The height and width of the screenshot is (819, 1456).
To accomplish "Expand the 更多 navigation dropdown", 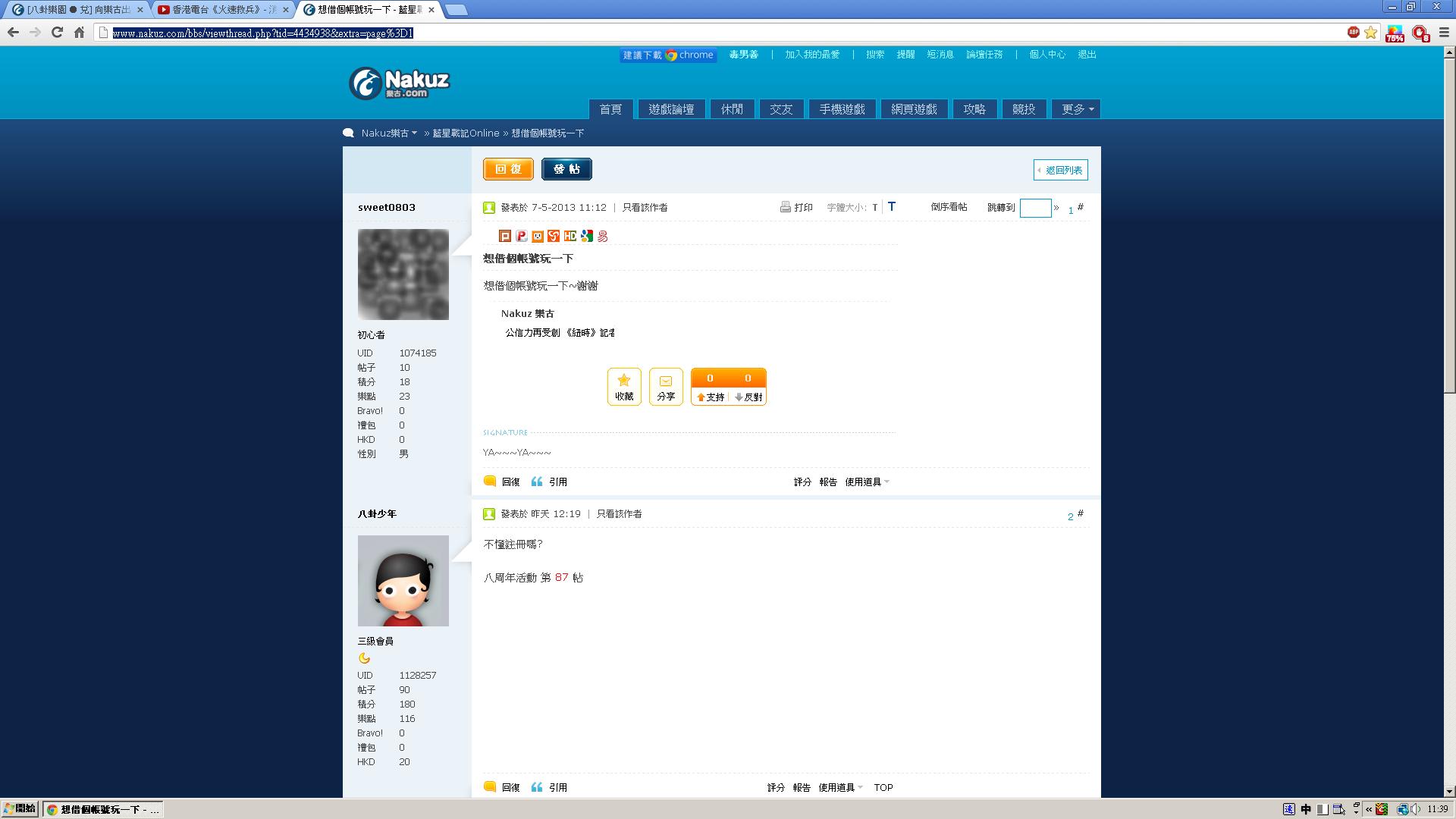I will (x=1076, y=109).
